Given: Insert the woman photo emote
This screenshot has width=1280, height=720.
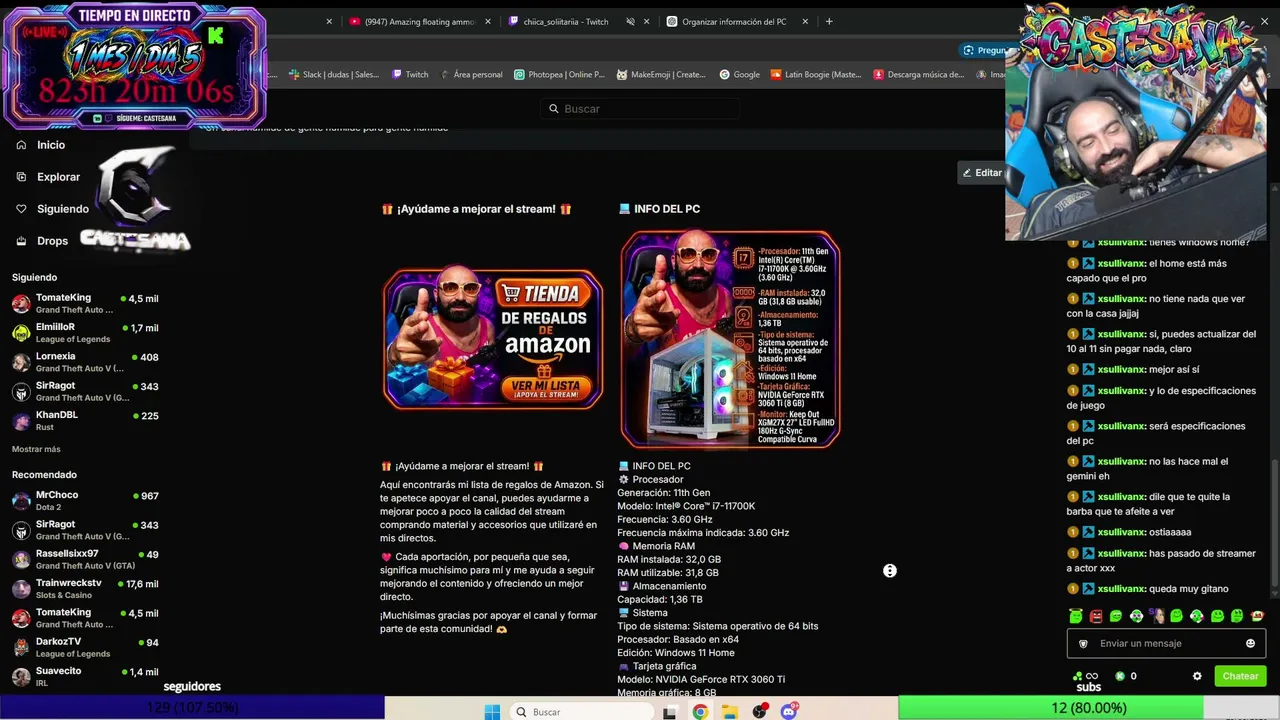Looking at the screenshot, I should pyautogui.click(x=1157, y=616).
